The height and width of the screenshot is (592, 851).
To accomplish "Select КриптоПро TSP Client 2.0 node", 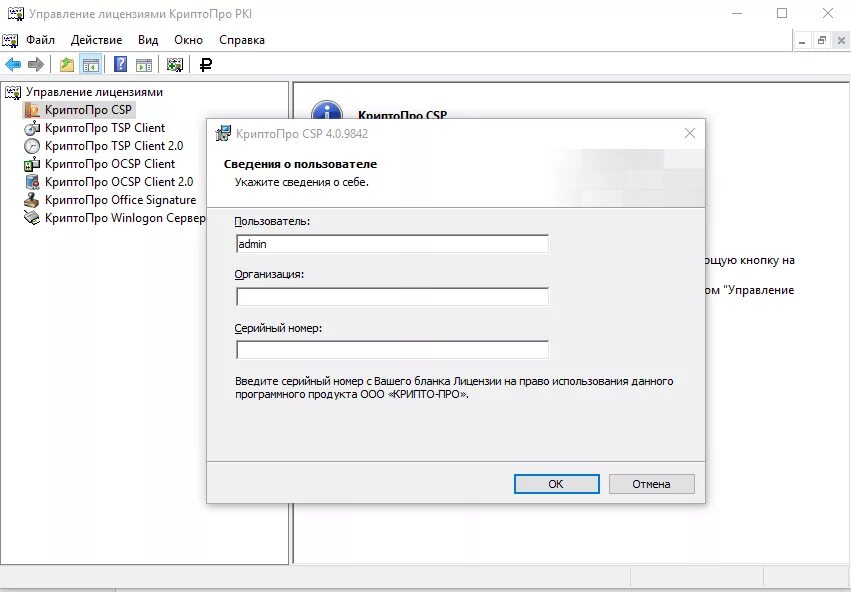I will coord(114,146).
